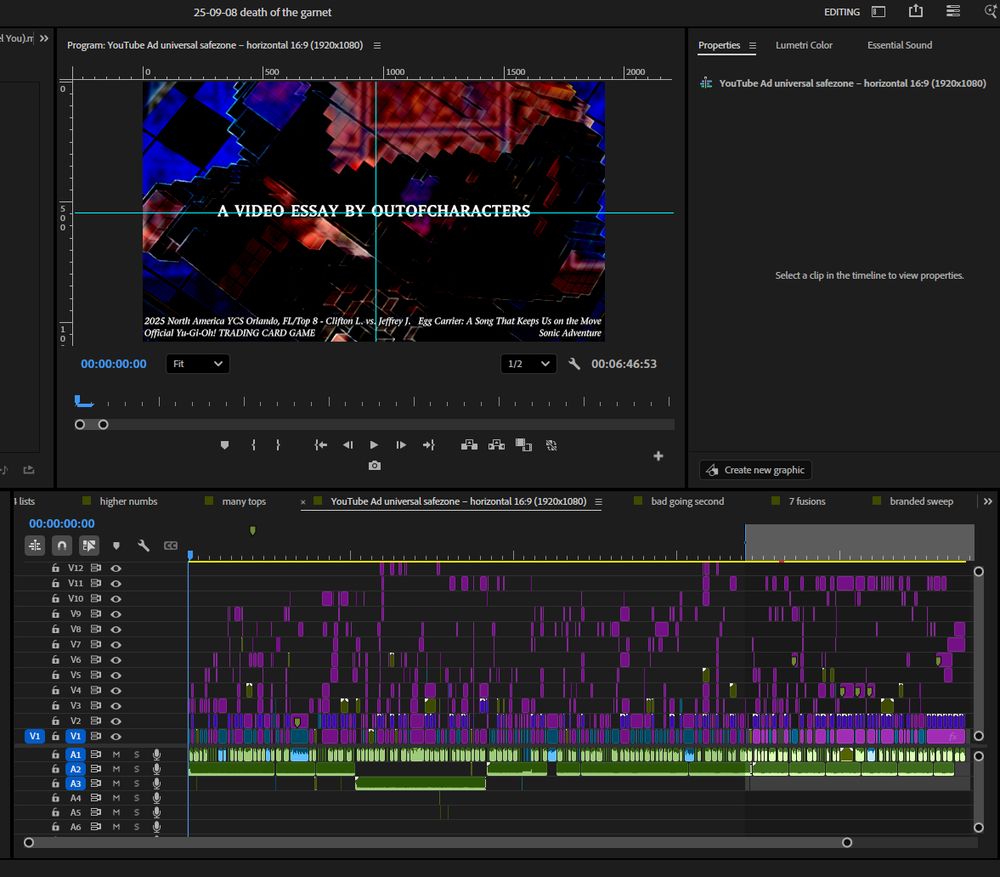Click the Extract icon in the Program monitor

[496, 444]
